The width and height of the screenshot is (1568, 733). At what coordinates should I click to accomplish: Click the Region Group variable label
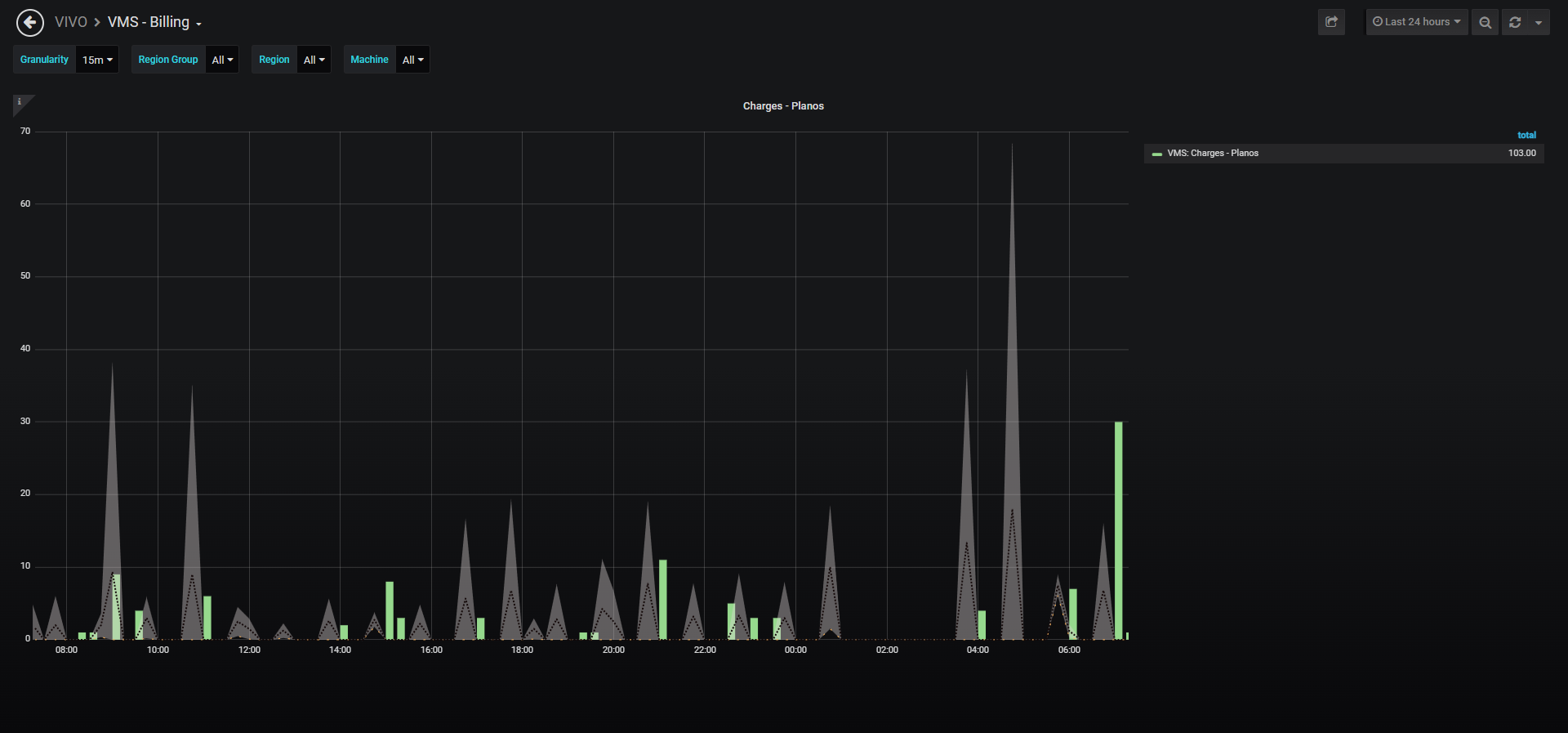(168, 60)
